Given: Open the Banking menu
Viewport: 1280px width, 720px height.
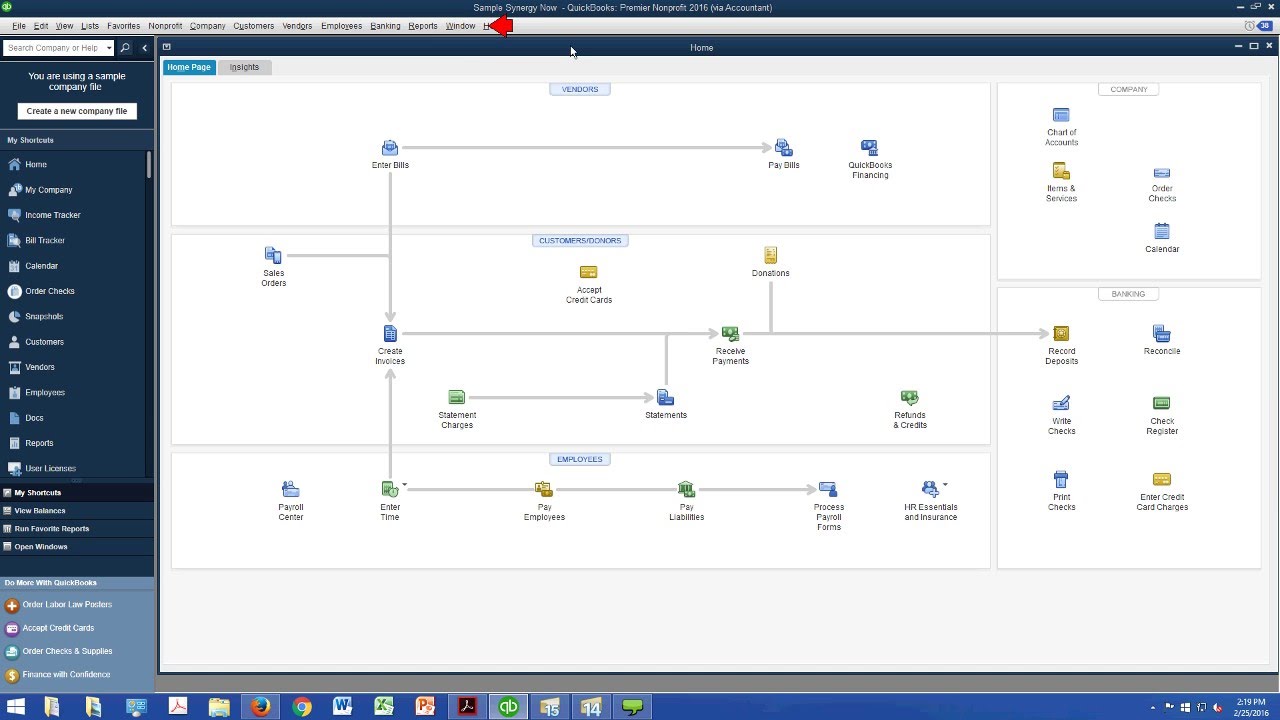Looking at the screenshot, I should coord(385,26).
